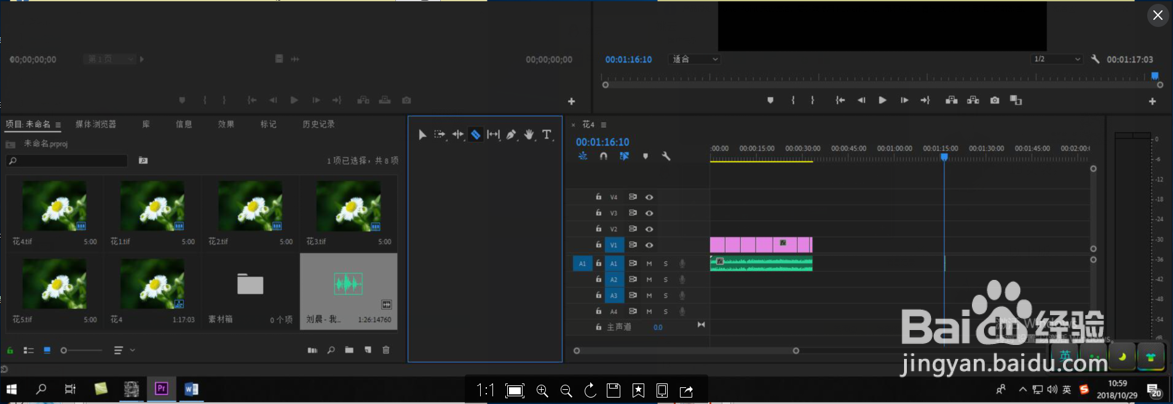
Task: Switch to 标记 tab
Action: [268, 124]
